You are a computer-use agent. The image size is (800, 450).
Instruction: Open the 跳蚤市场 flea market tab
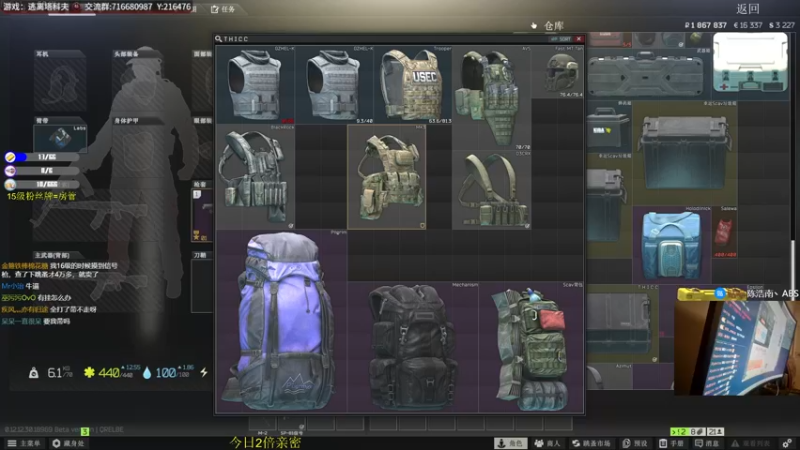click(591, 443)
